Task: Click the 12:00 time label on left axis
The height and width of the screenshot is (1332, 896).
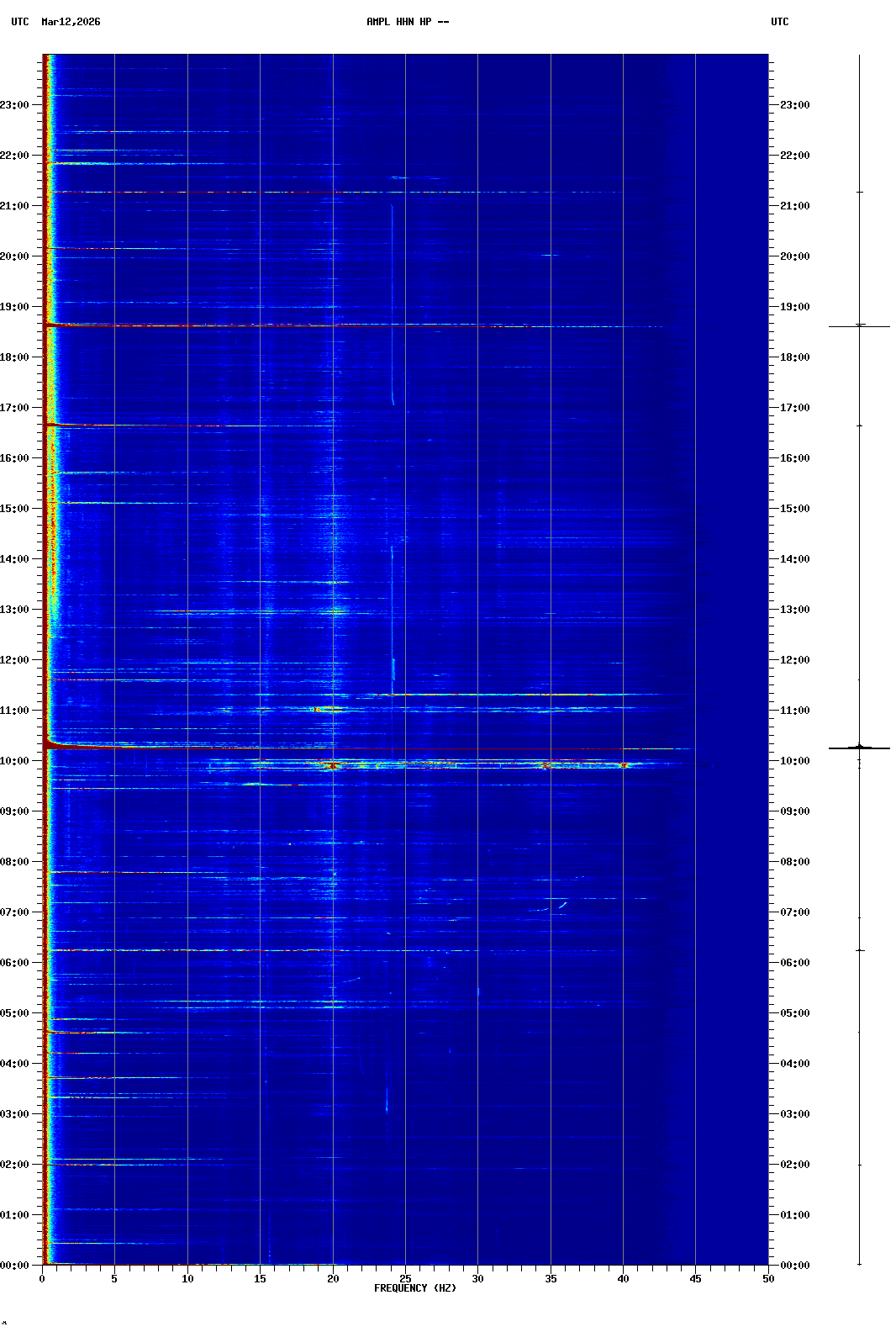Action: pos(15,660)
